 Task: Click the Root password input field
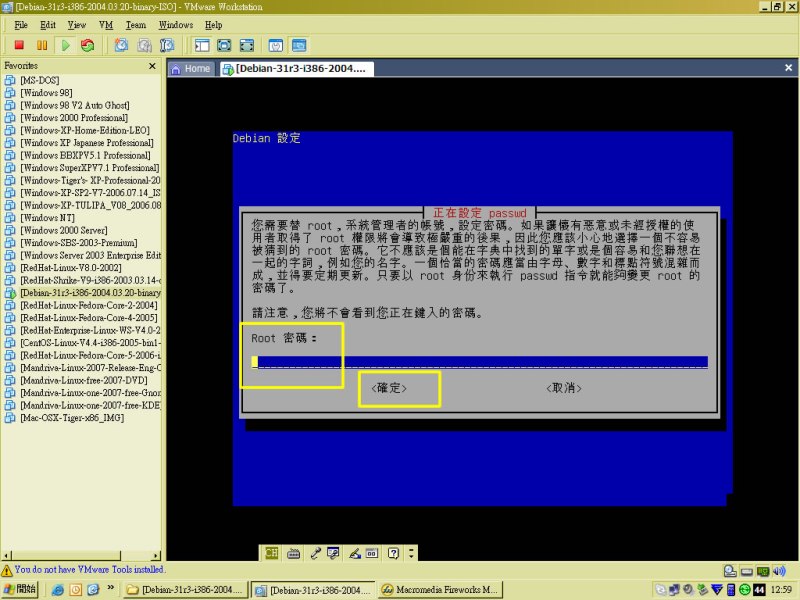pyautogui.click(x=480, y=362)
